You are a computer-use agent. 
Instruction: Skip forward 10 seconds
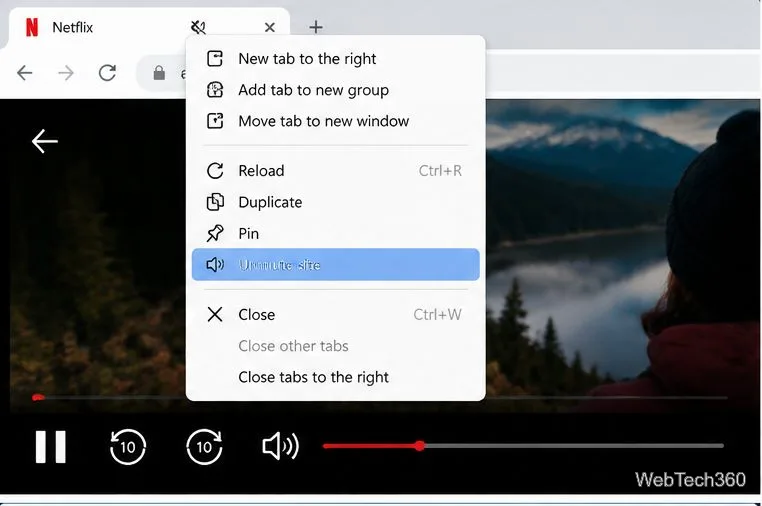(204, 446)
